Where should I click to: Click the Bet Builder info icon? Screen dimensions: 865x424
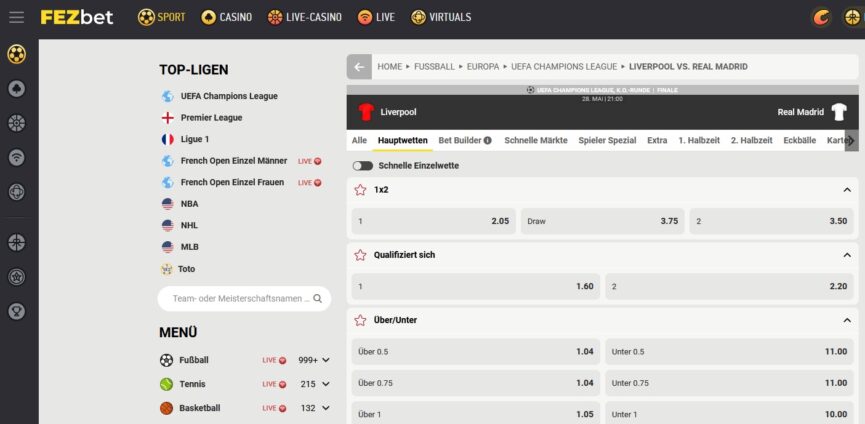[x=488, y=141]
